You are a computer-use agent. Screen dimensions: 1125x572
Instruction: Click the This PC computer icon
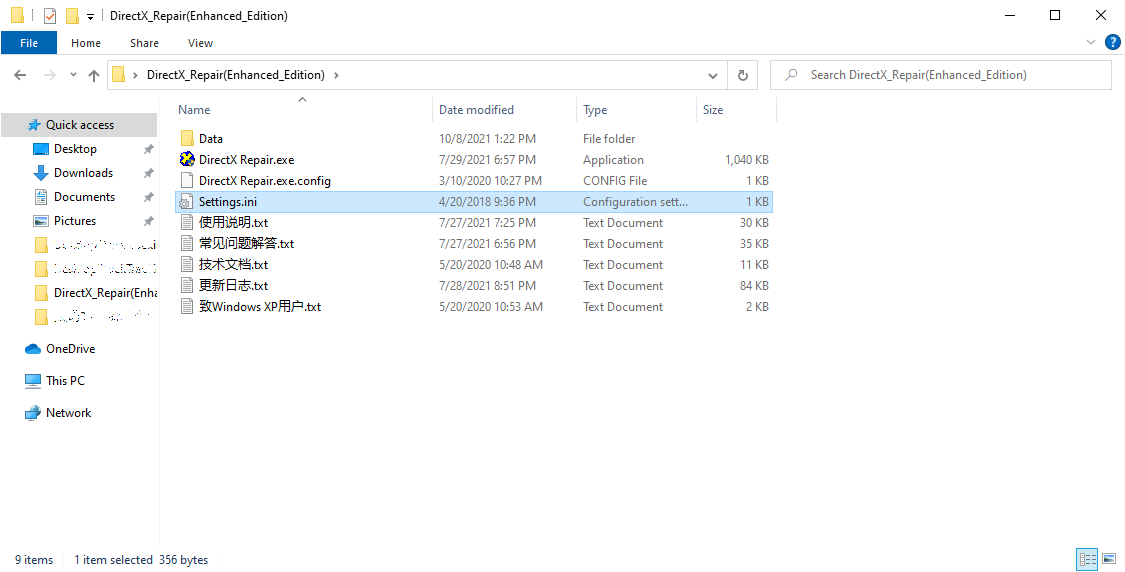pyautogui.click(x=33, y=380)
